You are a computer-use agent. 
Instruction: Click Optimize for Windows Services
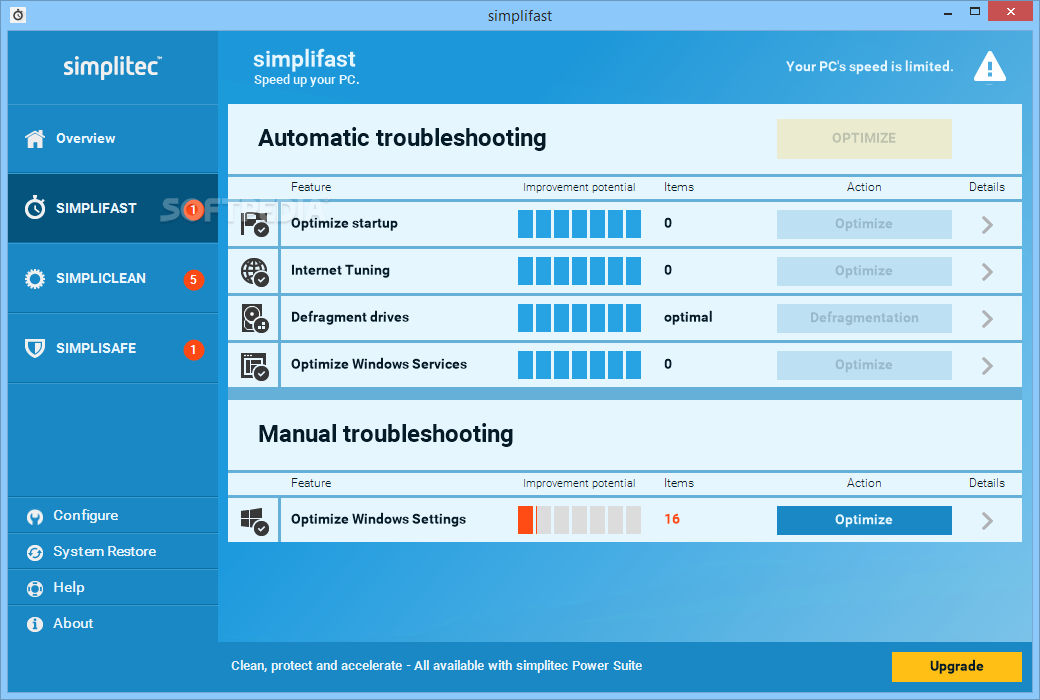[864, 366]
